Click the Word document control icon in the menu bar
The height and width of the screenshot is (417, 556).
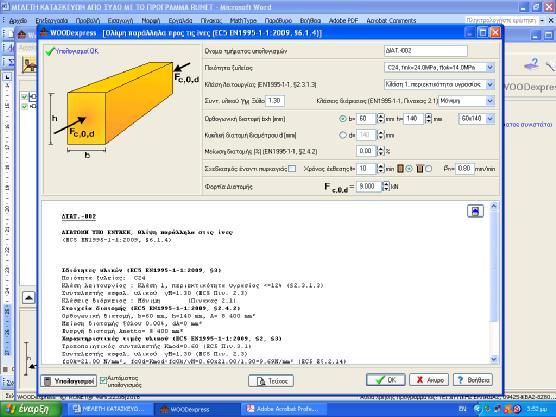pos(6,7)
